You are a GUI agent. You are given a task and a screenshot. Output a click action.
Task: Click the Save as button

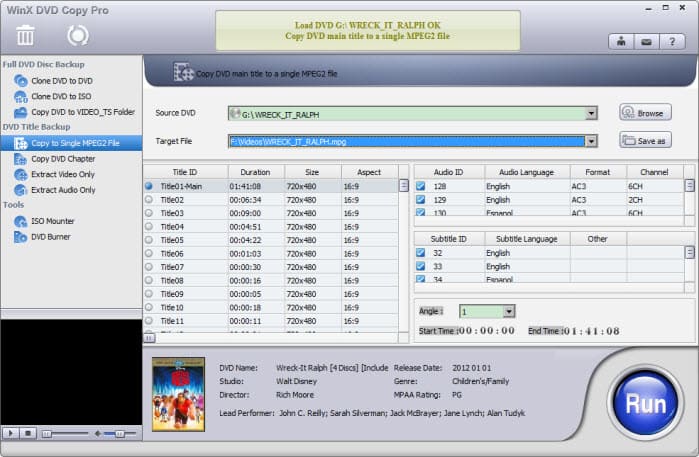[x=645, y=140]
